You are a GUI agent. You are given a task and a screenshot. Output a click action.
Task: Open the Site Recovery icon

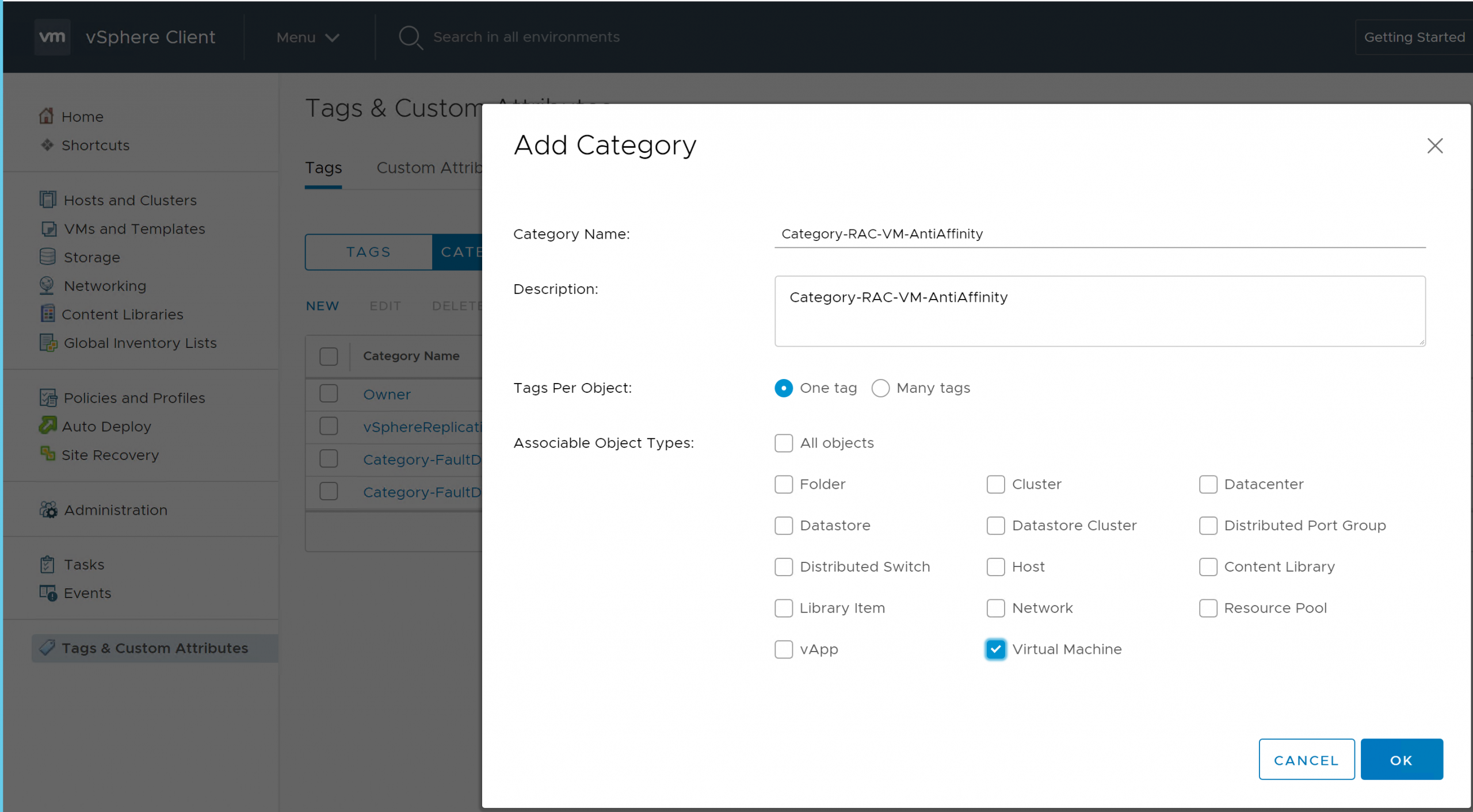48,454
